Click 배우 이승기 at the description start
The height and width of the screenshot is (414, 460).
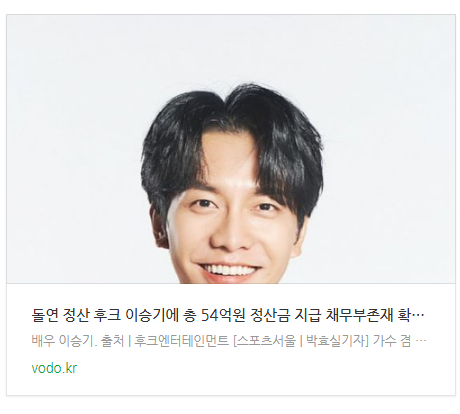pos(63,341)
